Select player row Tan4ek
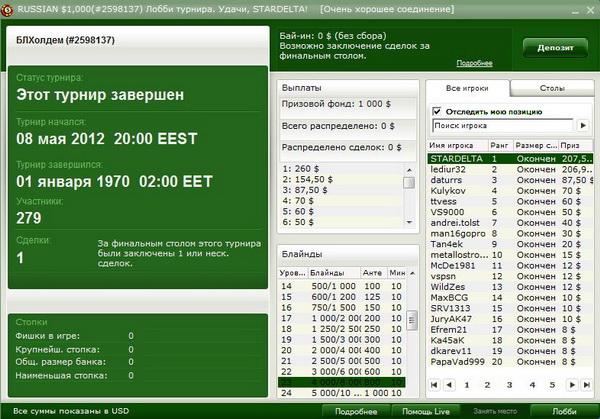The height and width of the screenshot is (419, 600). click(x=510, y=244)
